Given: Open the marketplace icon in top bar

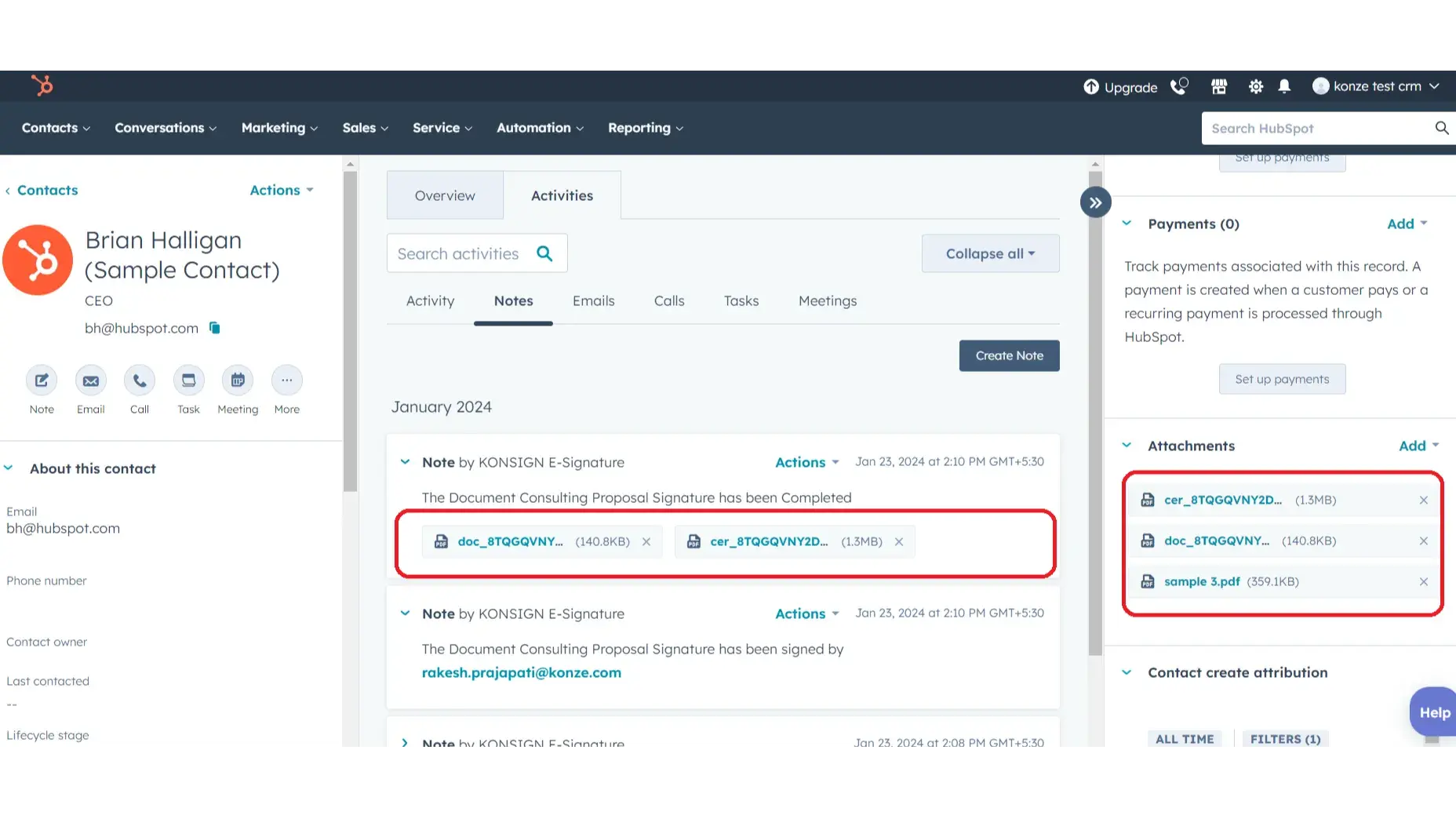Looking at the screenshot, I should (x=1218, y=86).
